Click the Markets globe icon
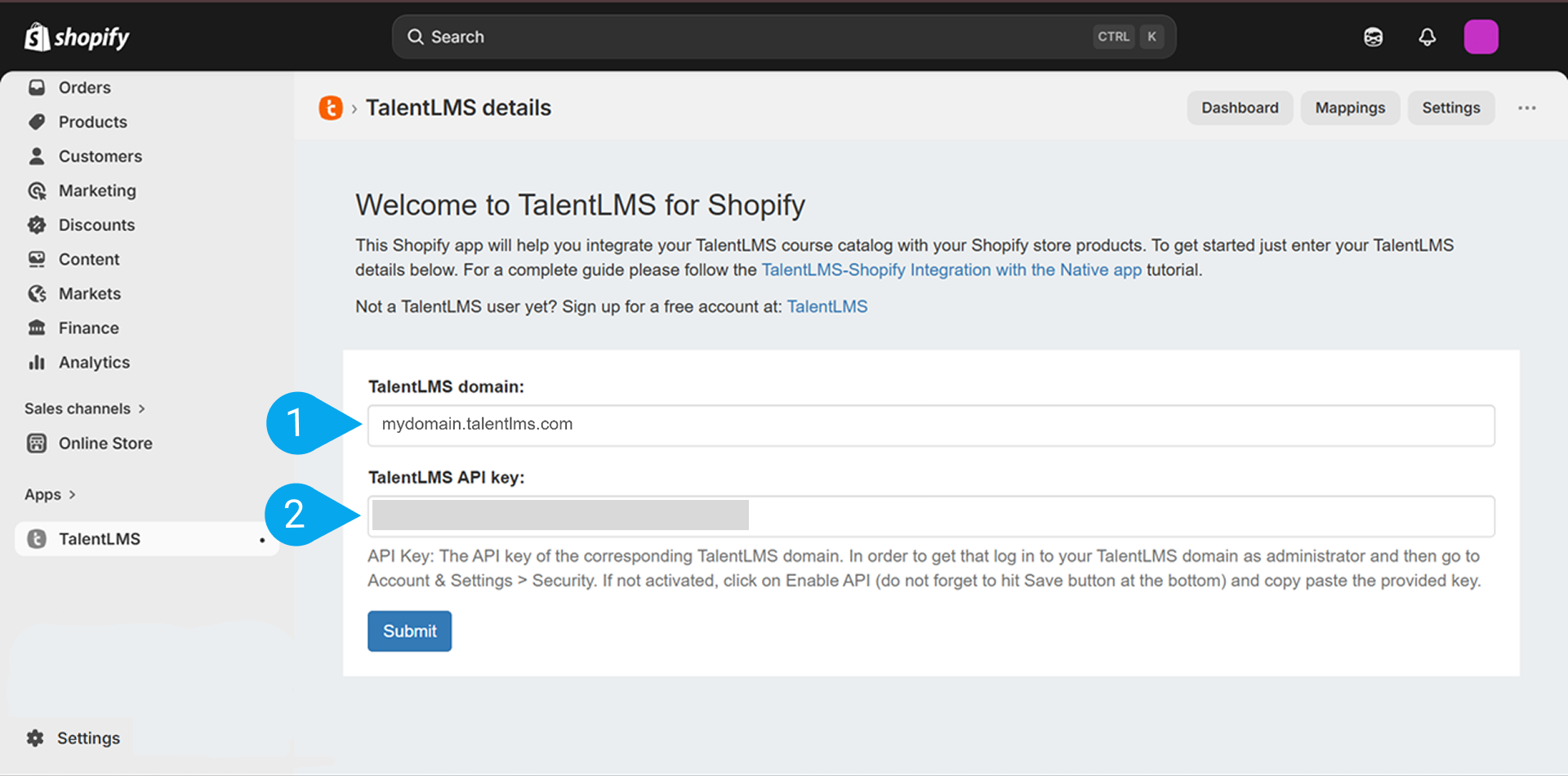The height and width of the screenshot is (776, 1568). [x=37, y=293]
